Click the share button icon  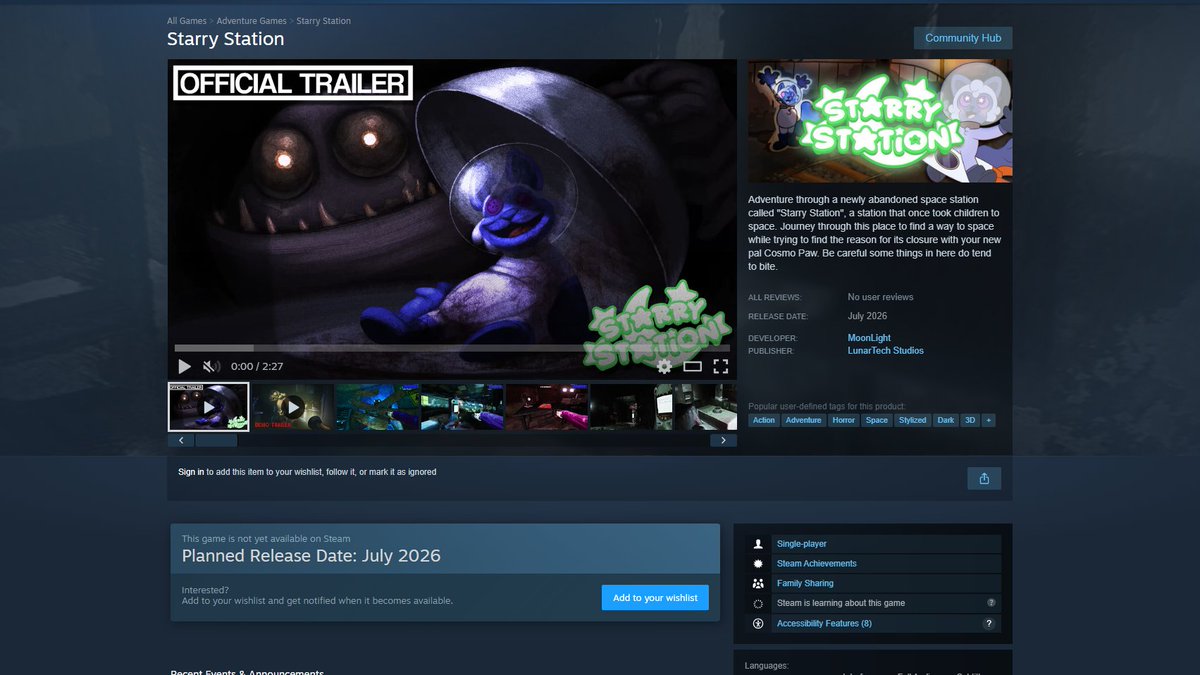click(984, 478)
